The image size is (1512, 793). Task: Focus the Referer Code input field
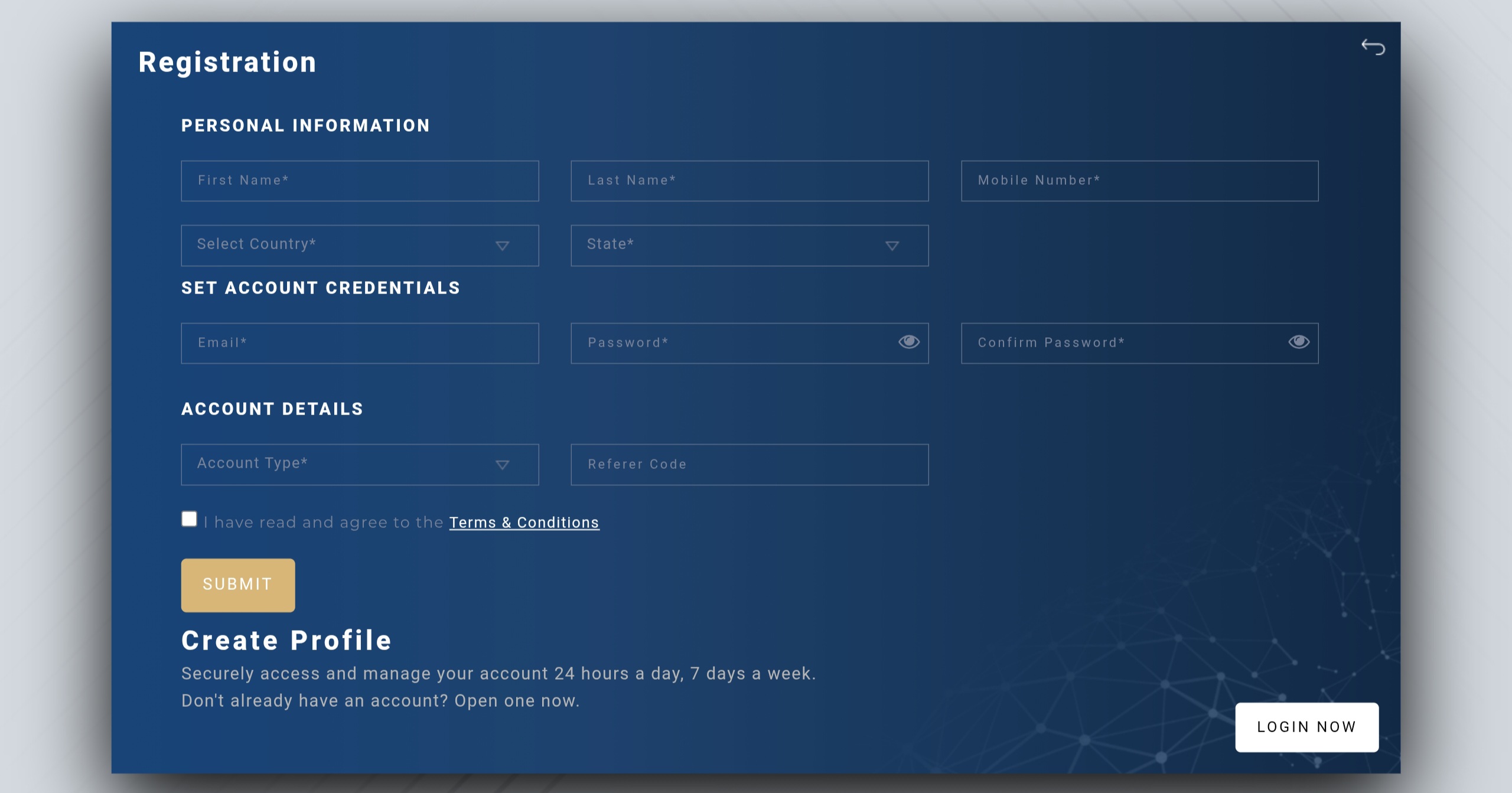(750, 465)
